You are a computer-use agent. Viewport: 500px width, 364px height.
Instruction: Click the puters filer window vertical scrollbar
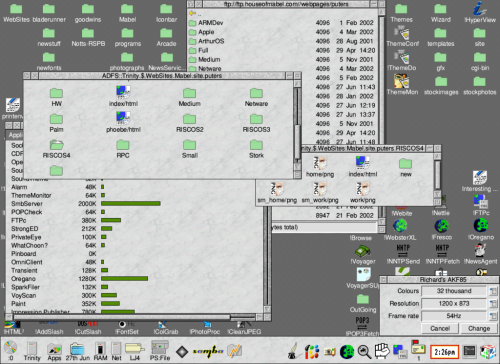click(297, 125)
